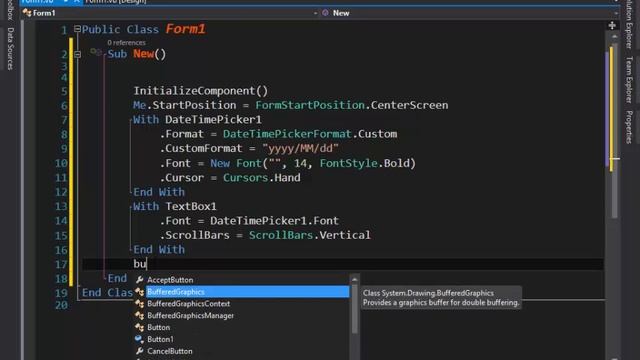The width and height of the screenshot is (640, 360).
Task: Click DateTimePicker1.Font on line 14
Action: tap(274, 221)
